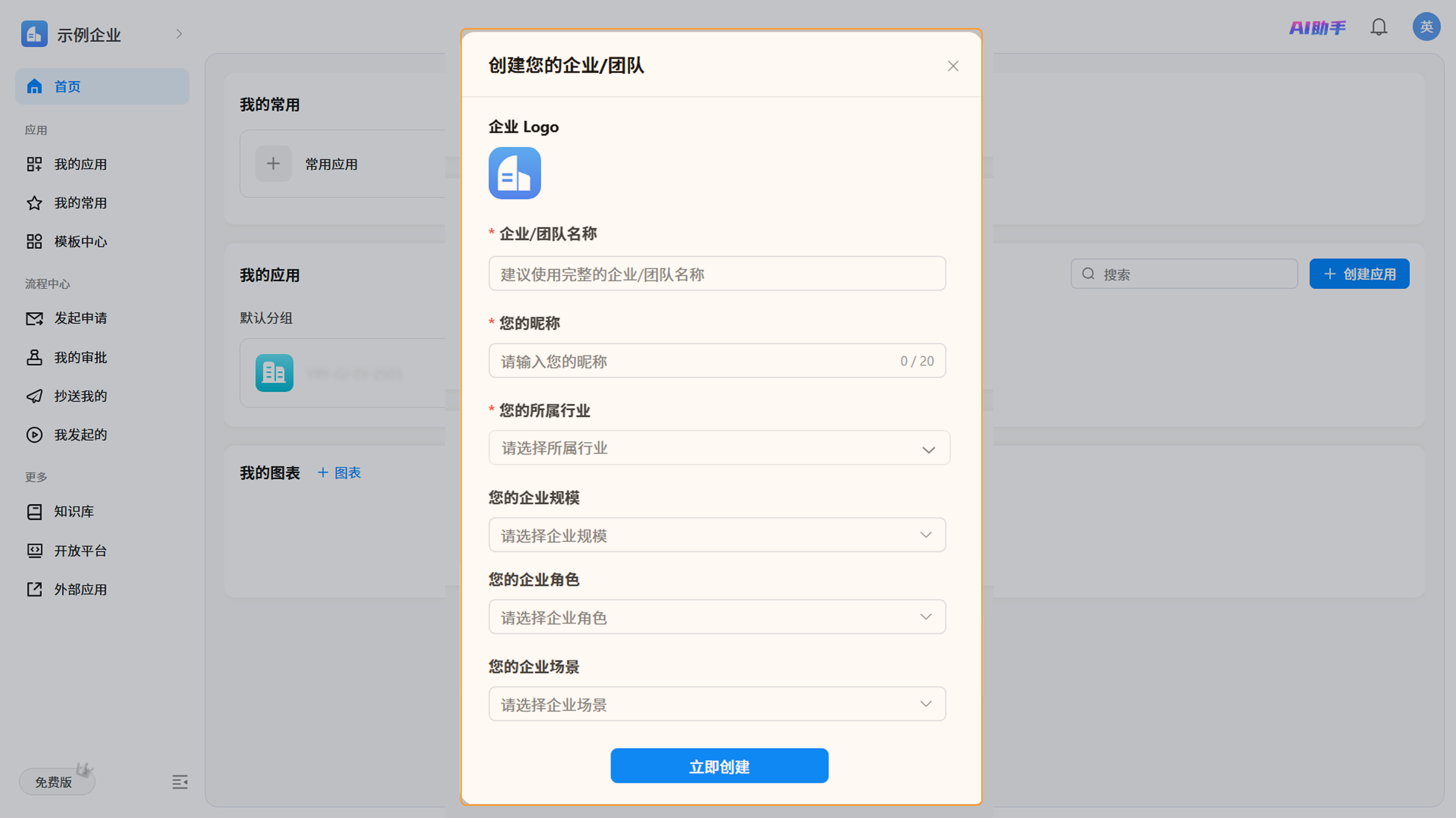The height and width of the screenshot is (818, 1456).
Task: Click the 我发起的 play-circle icon
Action: tap(35, 434)
